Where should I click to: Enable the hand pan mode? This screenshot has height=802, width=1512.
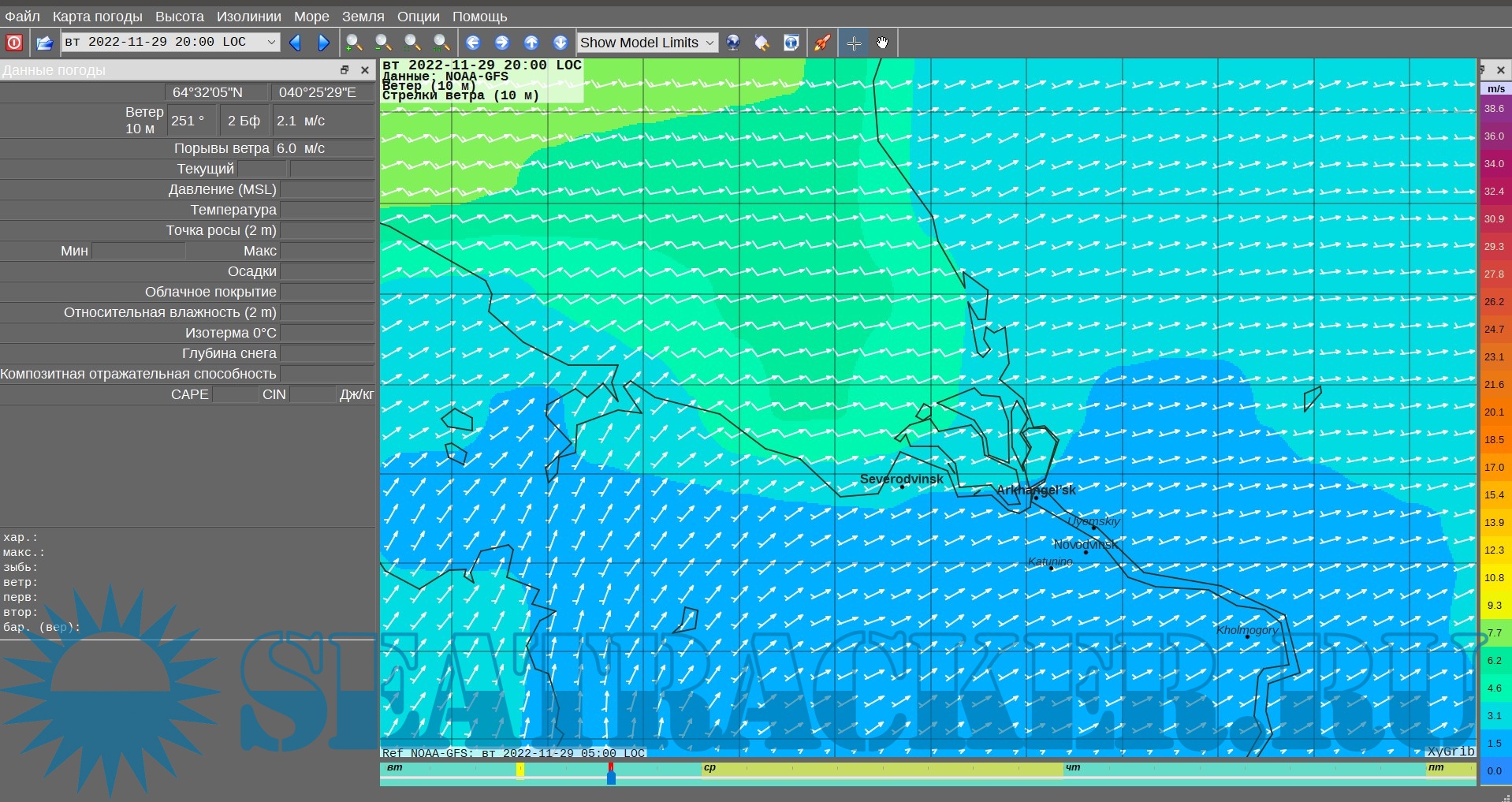(x=882, y=43)
